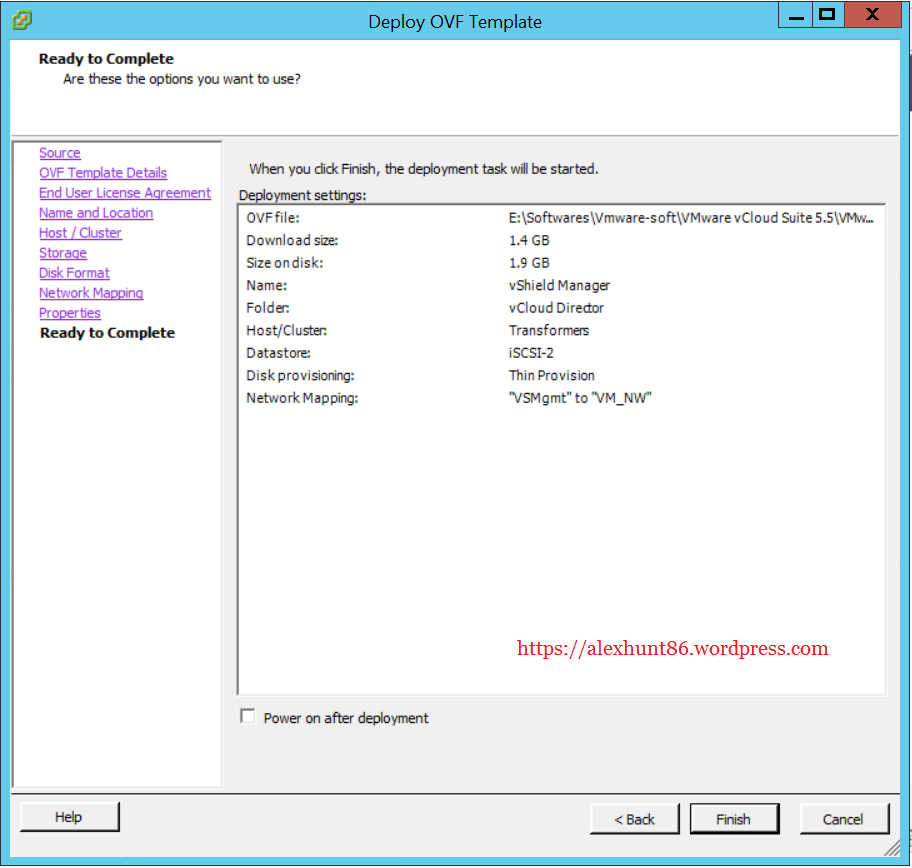
Task: Return to Name and Location step
Action: 96,213
